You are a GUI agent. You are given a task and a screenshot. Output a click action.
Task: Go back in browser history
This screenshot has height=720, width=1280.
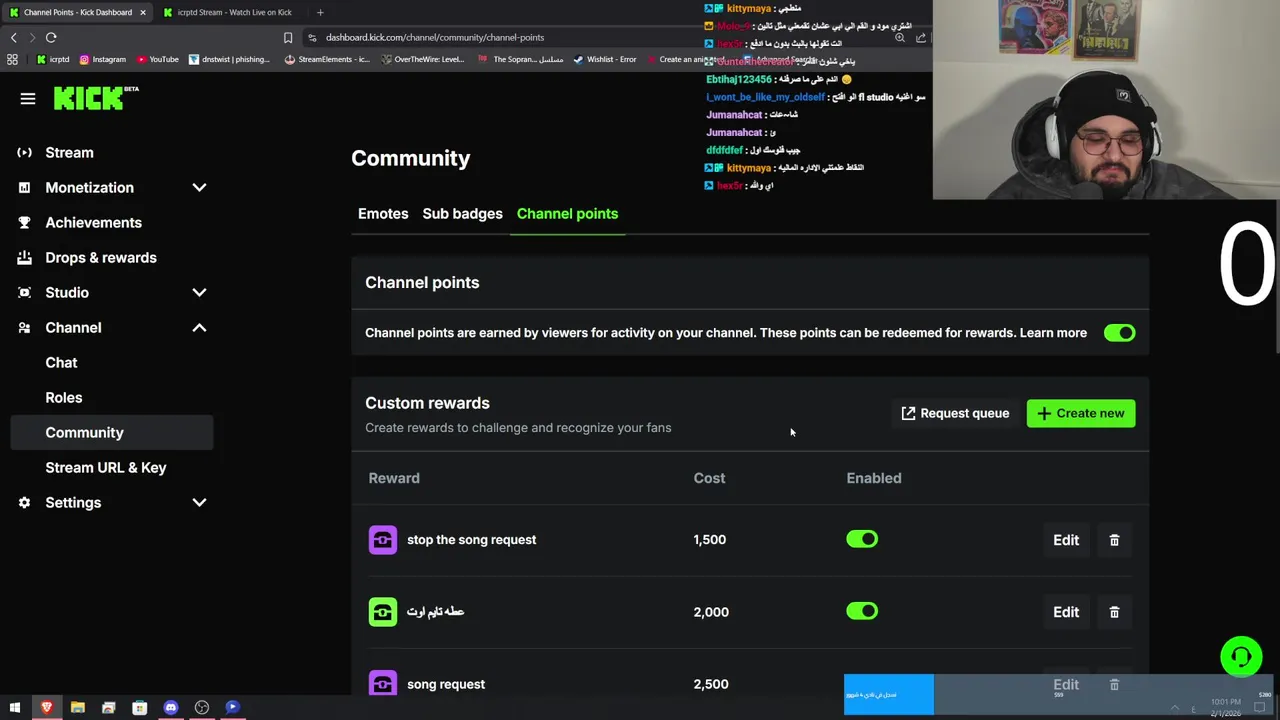(13, 37)
